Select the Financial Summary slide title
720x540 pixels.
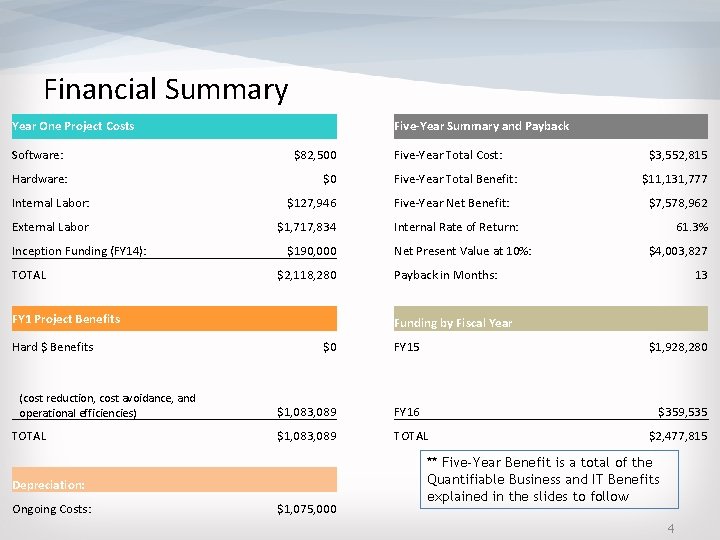point(166,90)
